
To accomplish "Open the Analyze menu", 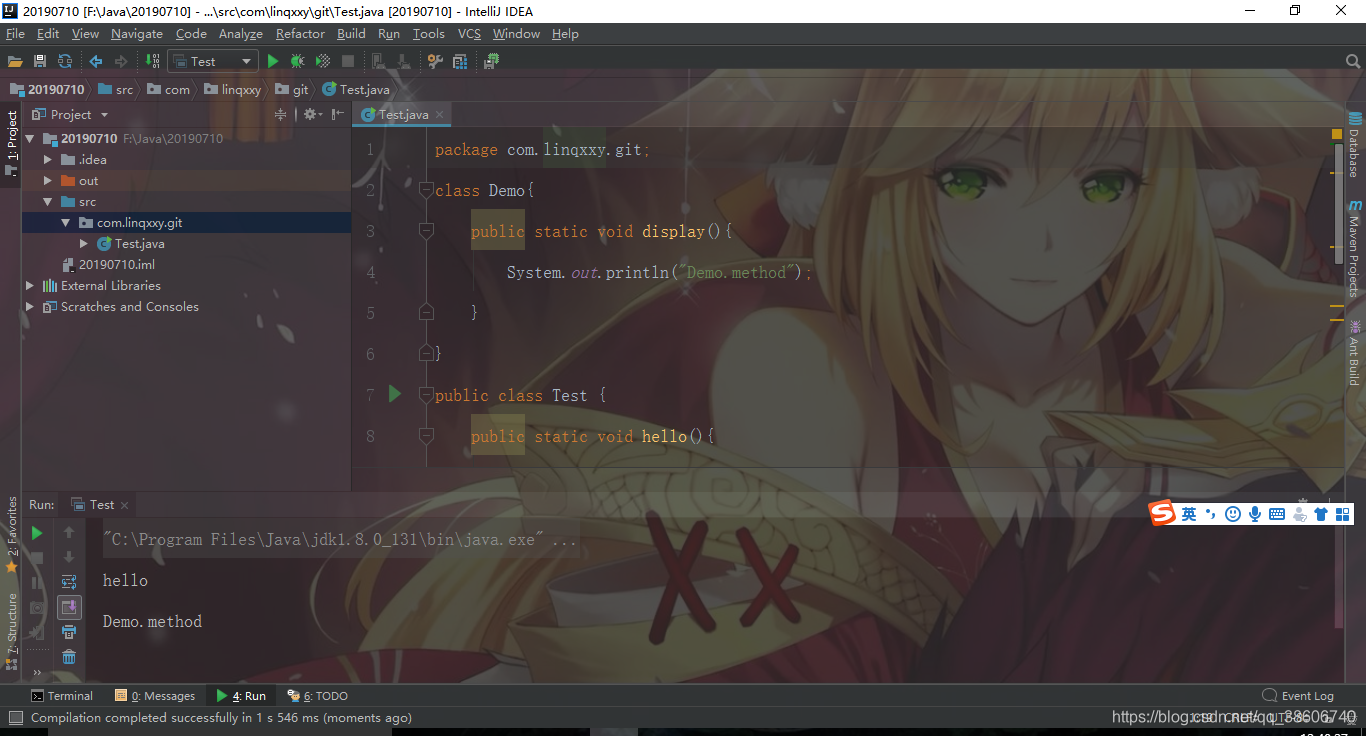I will pos(240,33).
